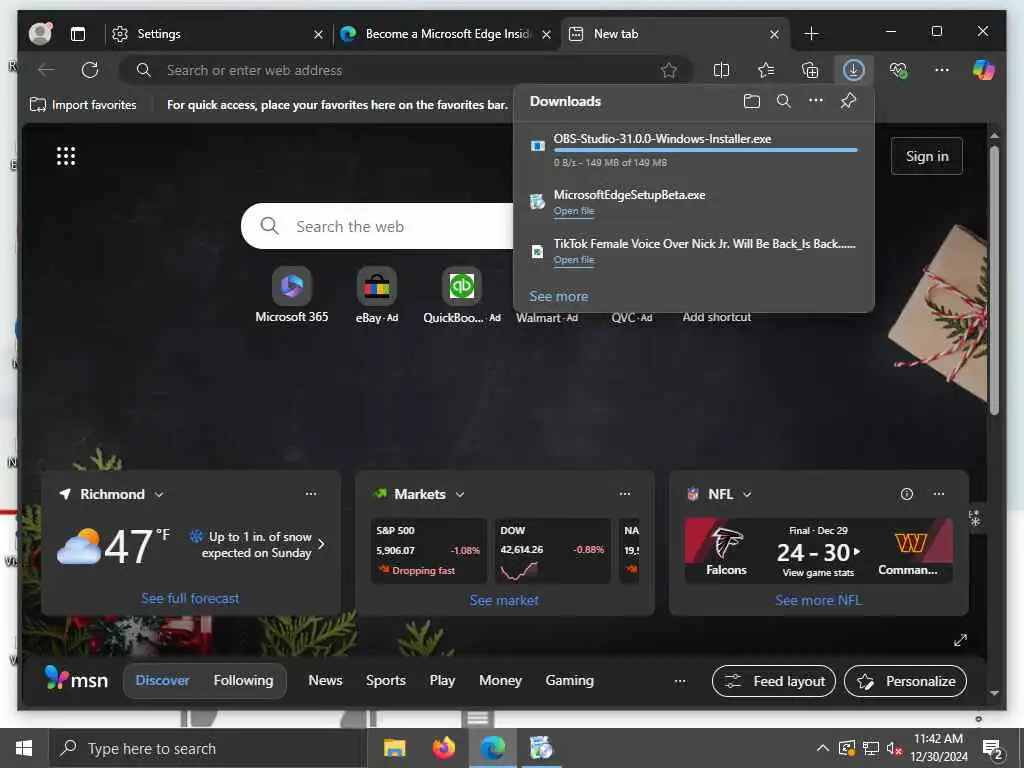The height and width of the screenshot is (768, 1024).
Task: Switch to Become a Microsoft Edge Insider tab
Action: (x=446, y=34)
